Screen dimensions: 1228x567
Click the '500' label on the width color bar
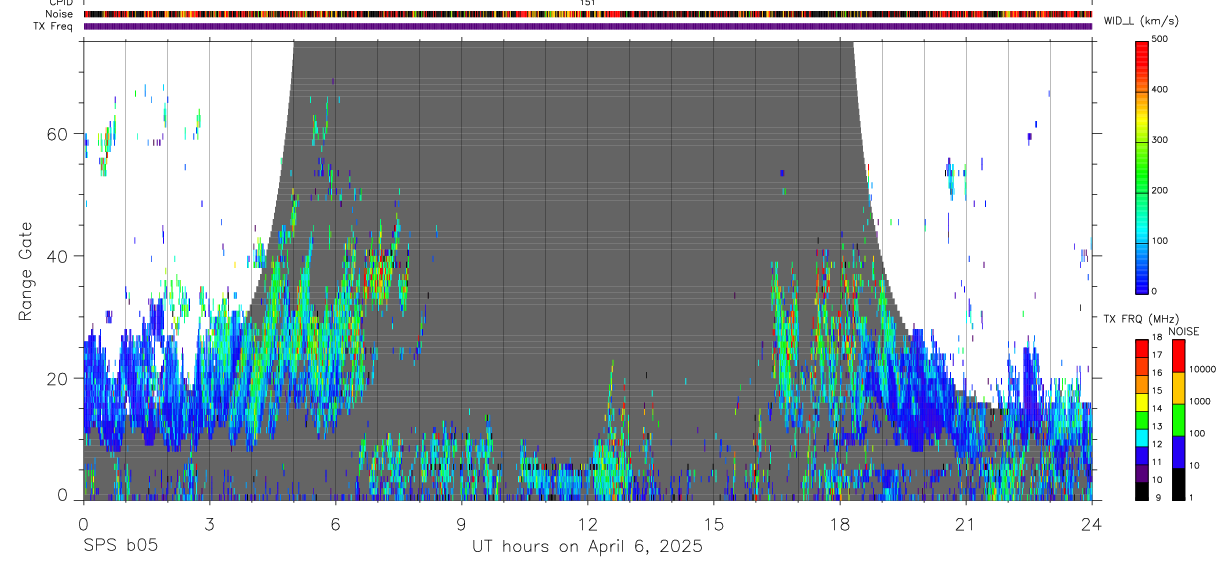tap(1160, 40)
